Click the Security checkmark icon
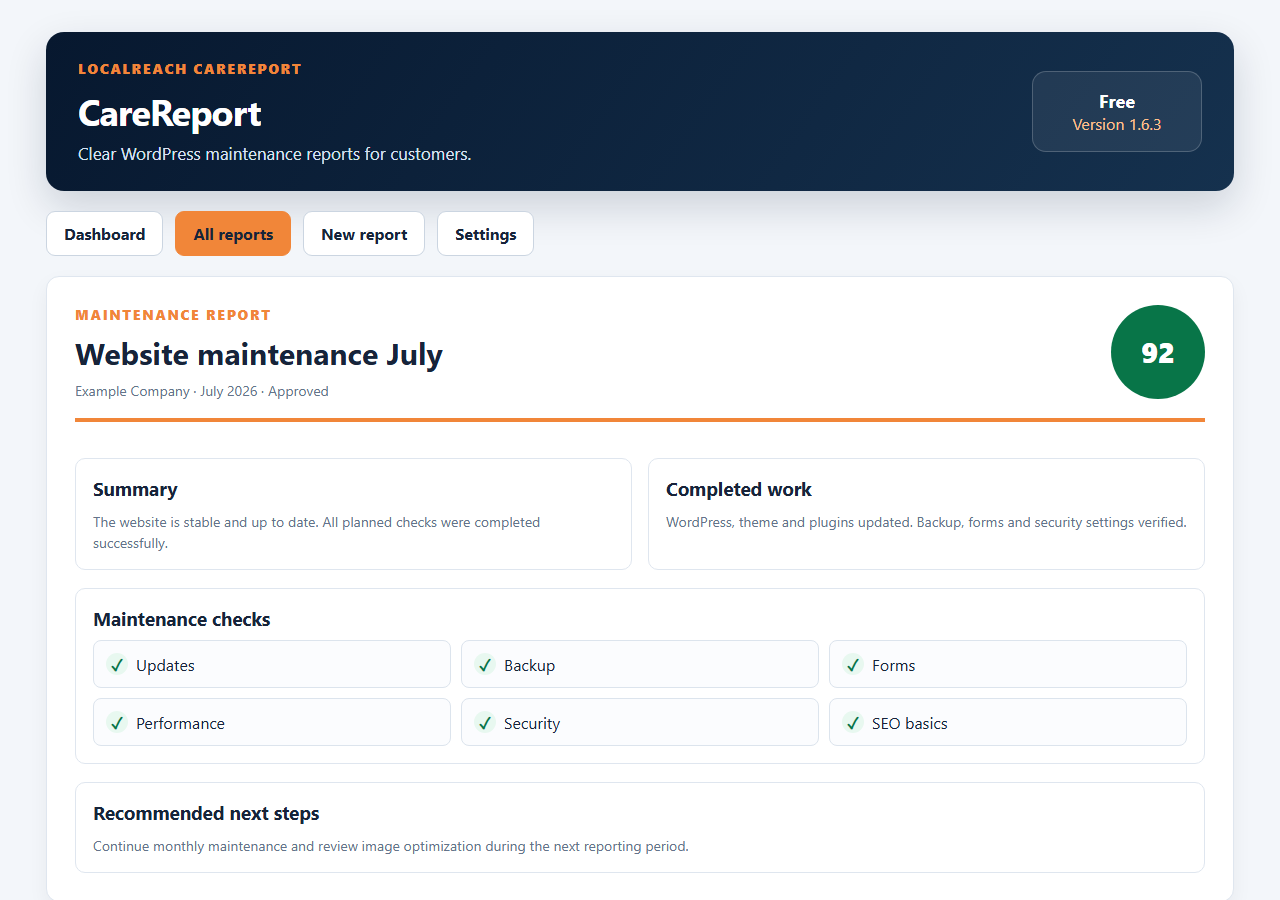Viewport: 1280px width, 900px height. [485, 722]
